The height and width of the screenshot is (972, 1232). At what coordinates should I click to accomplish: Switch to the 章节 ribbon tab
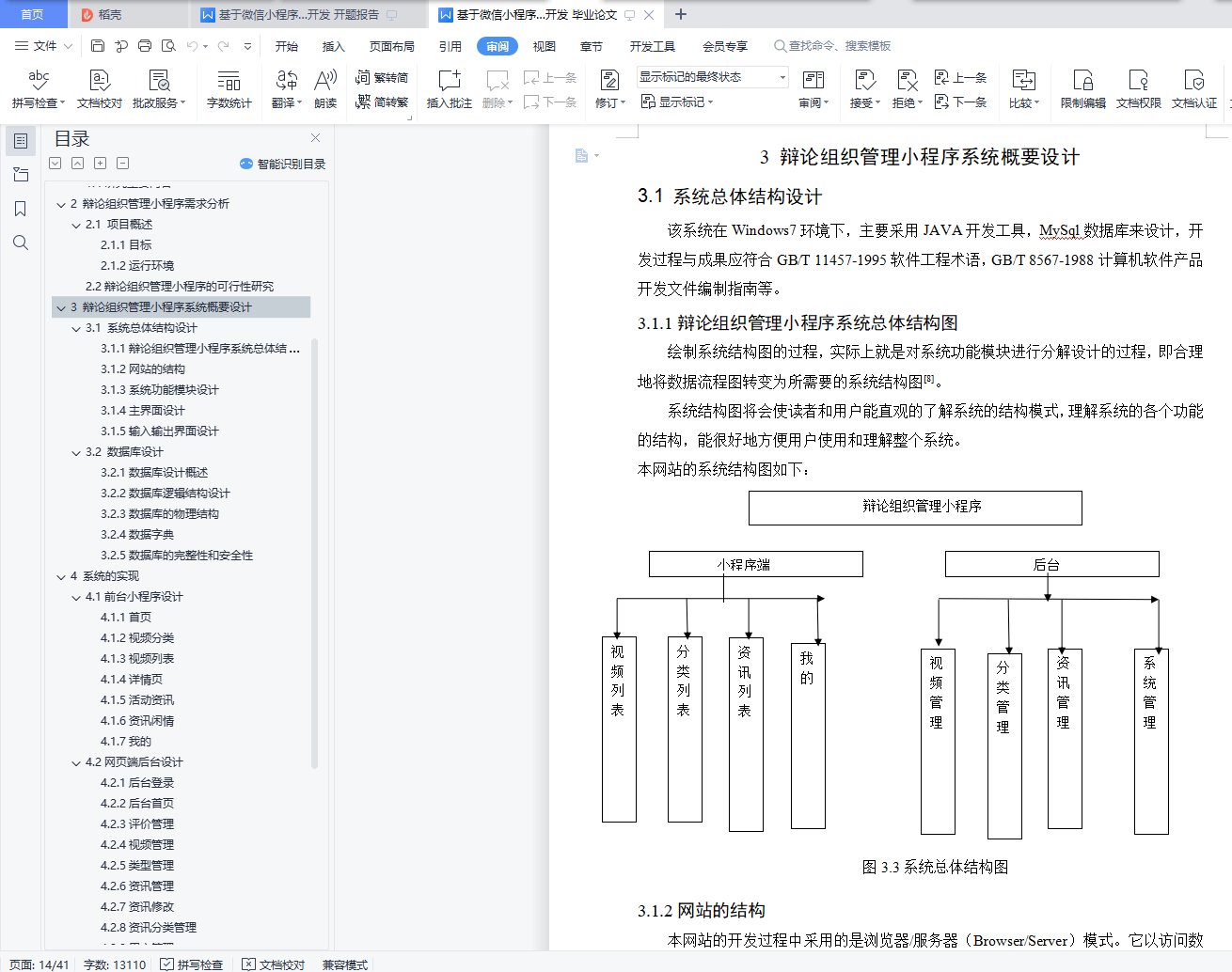tap(592, 46)
